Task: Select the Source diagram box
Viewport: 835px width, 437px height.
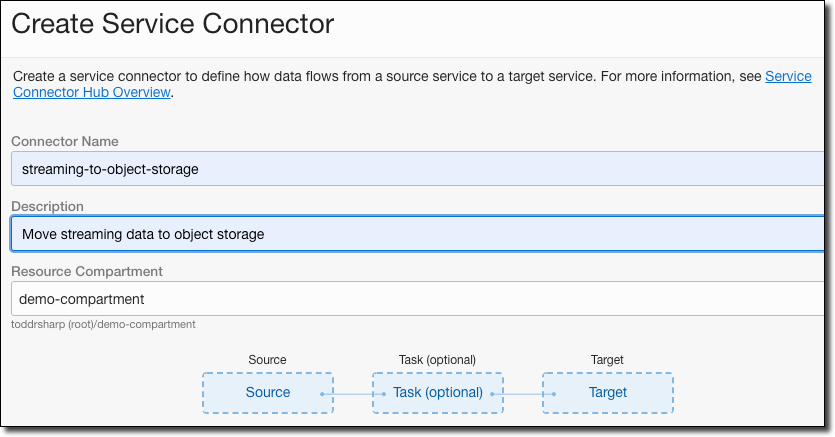Action: [x=267, y=393]
